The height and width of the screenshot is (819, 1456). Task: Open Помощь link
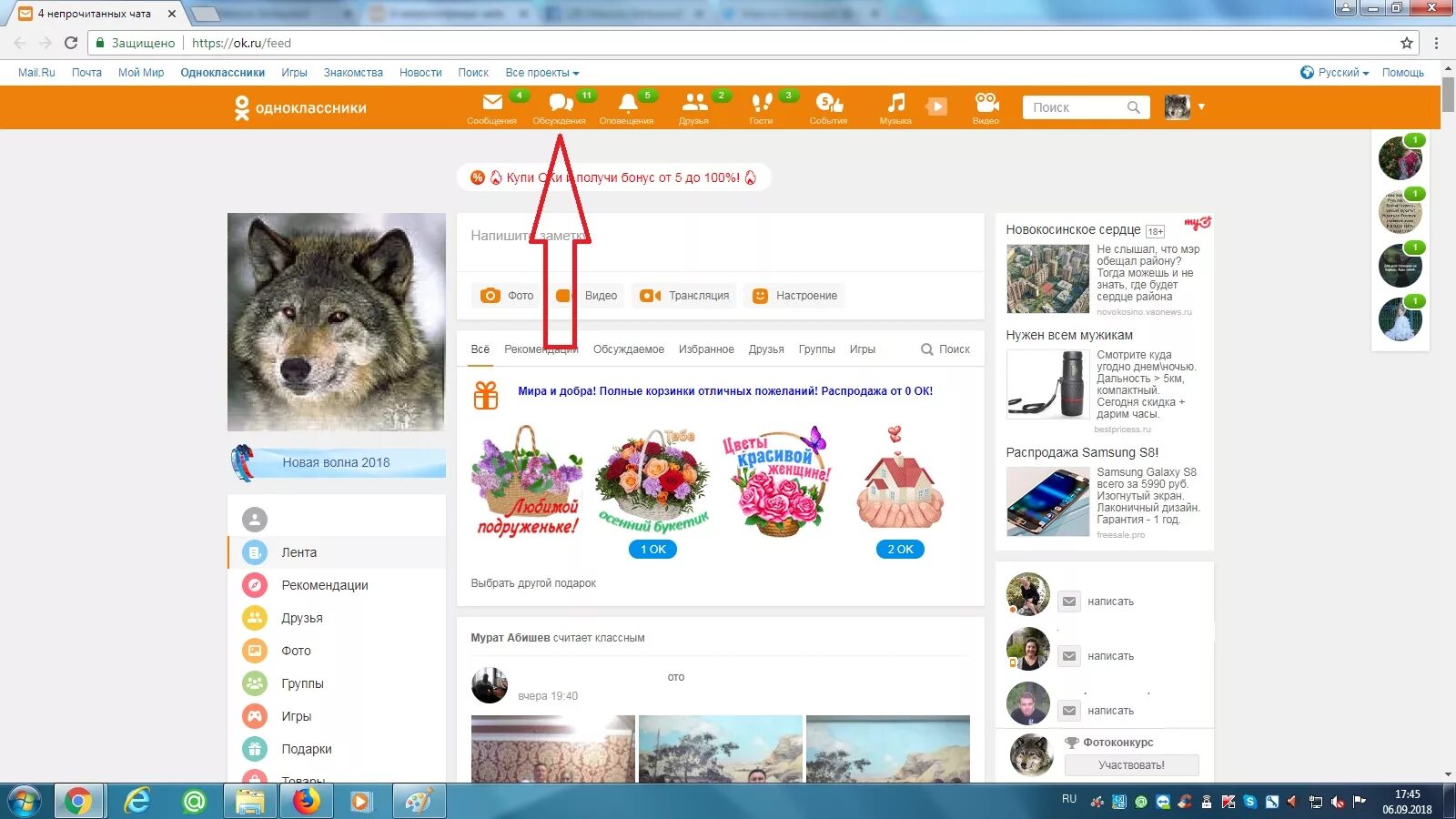pos(1402,73)
